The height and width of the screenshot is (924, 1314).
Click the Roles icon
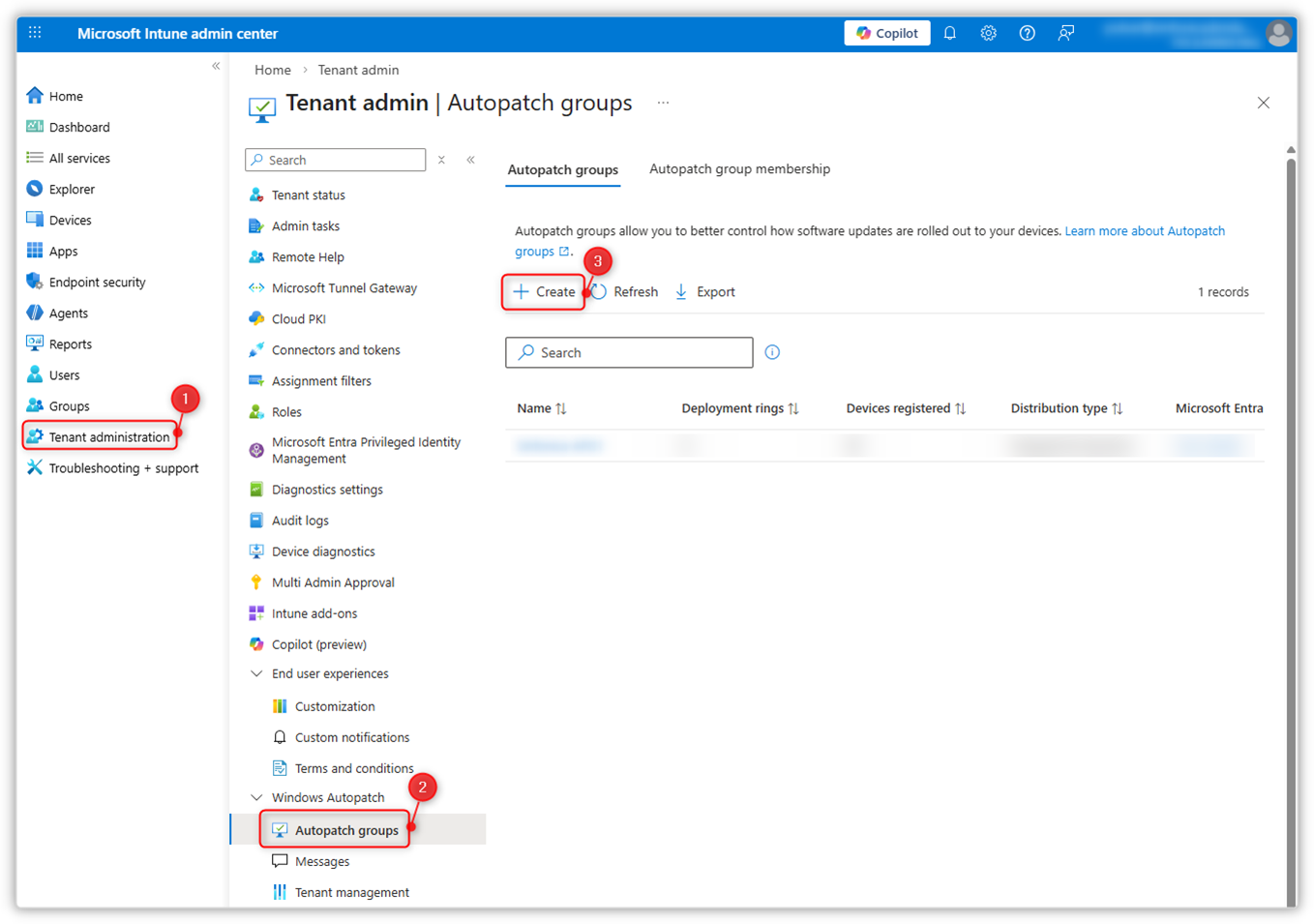[x=256, y=411]
